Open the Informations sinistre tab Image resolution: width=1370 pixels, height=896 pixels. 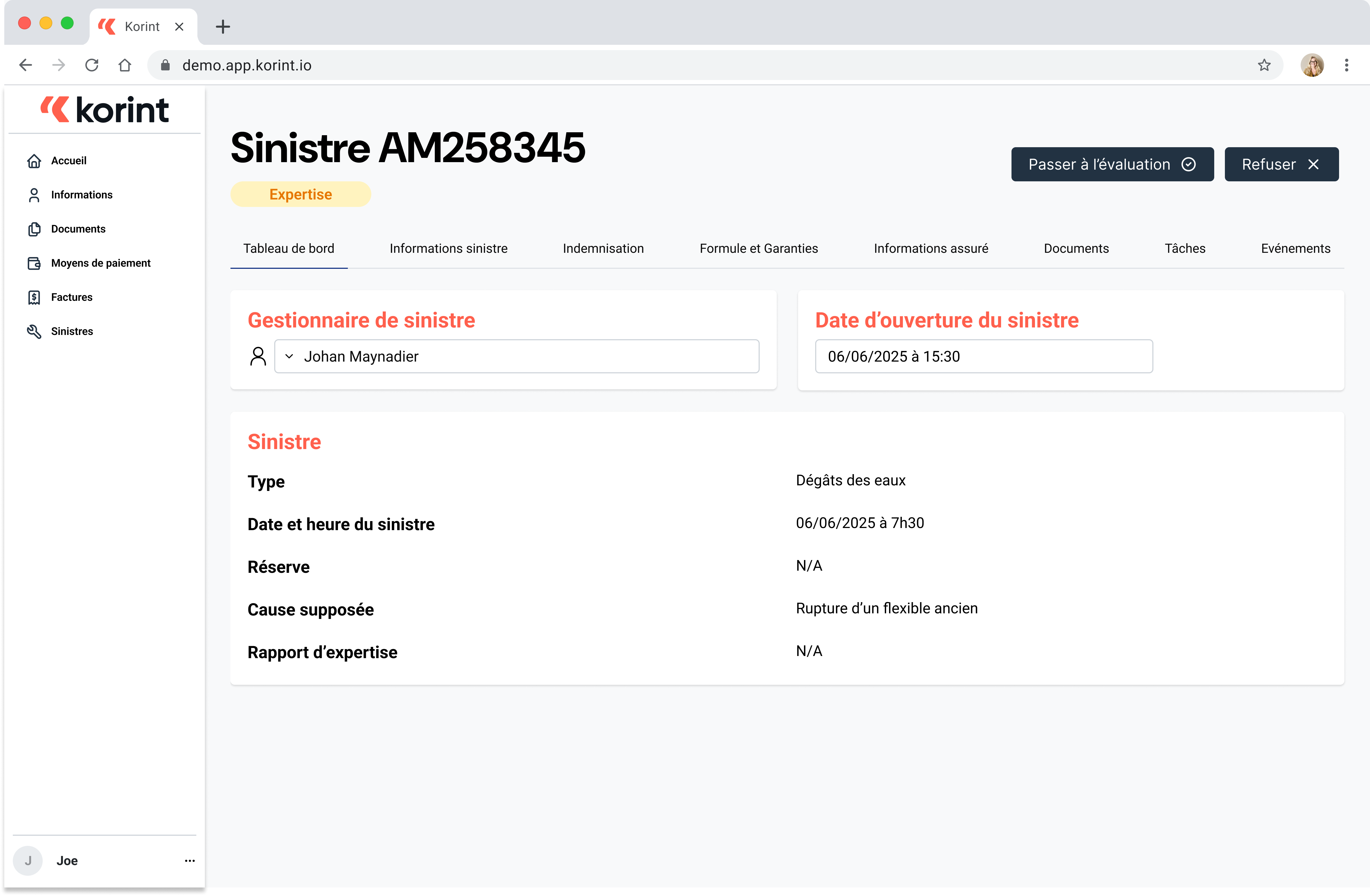tap(448, 249)
